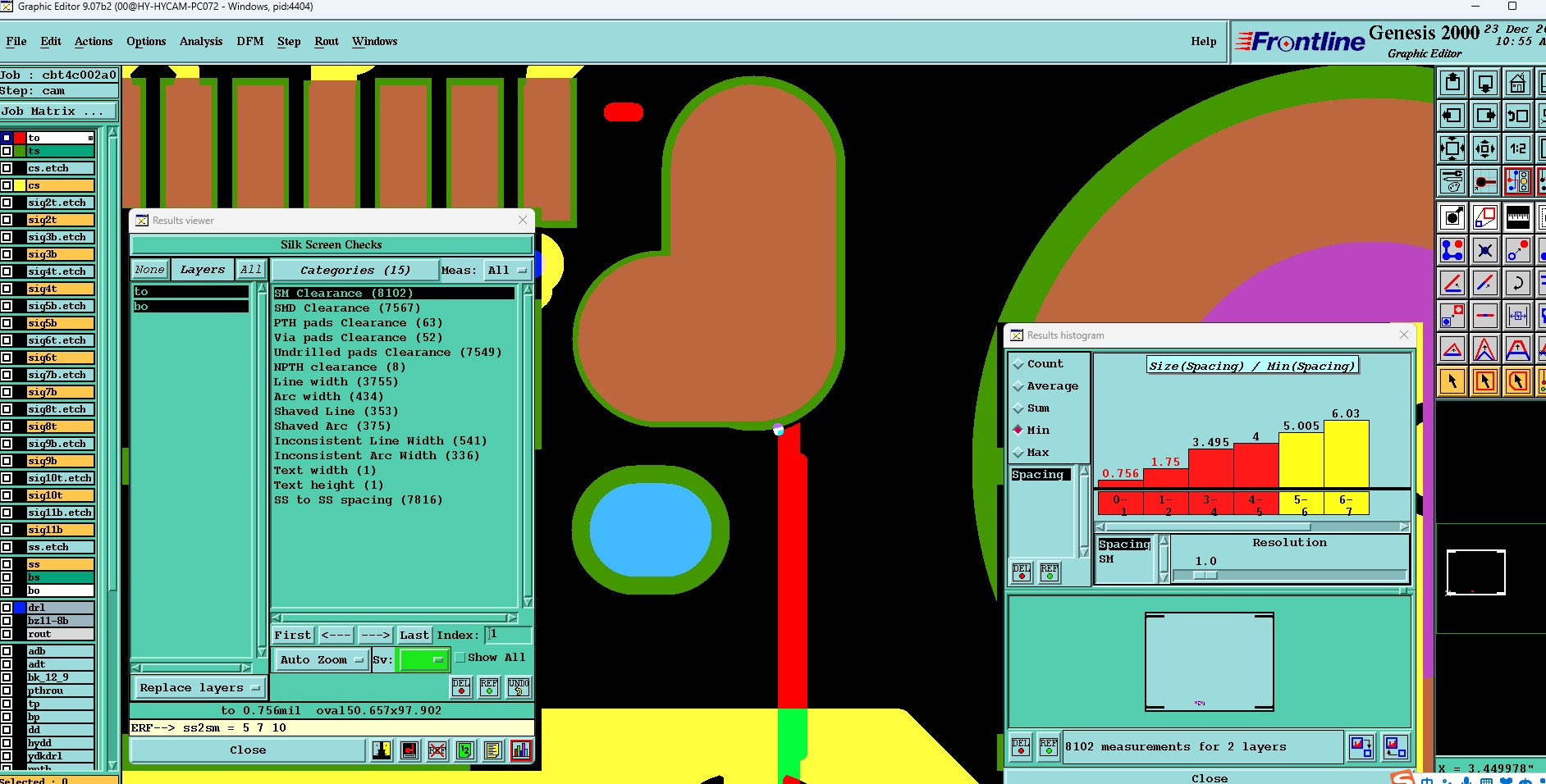Click Close in Results viewer

tap(248, 750)
